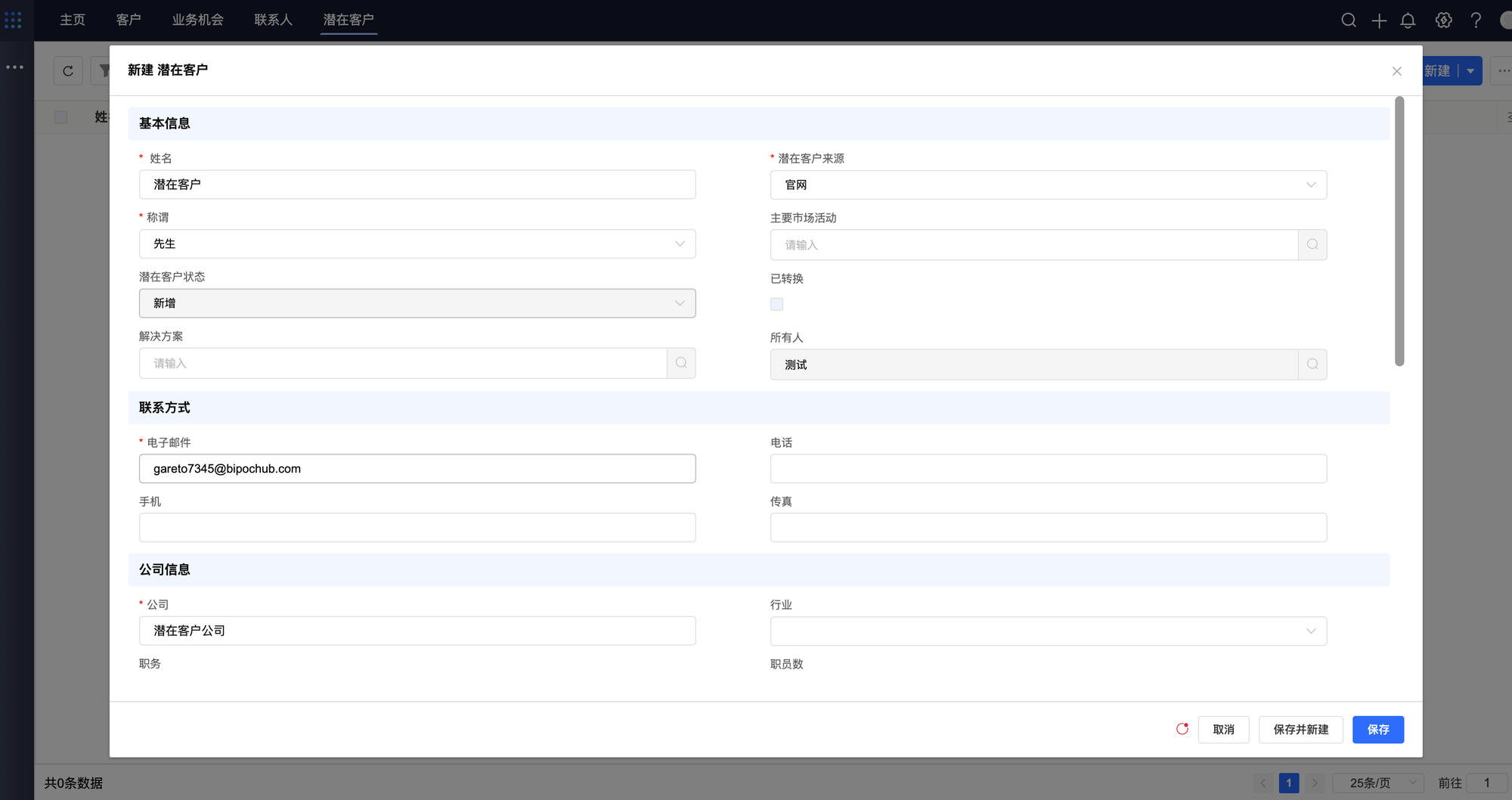Switch to the 业务机会 tab
Screen dimensions: 1512x800
pos(197,20)
